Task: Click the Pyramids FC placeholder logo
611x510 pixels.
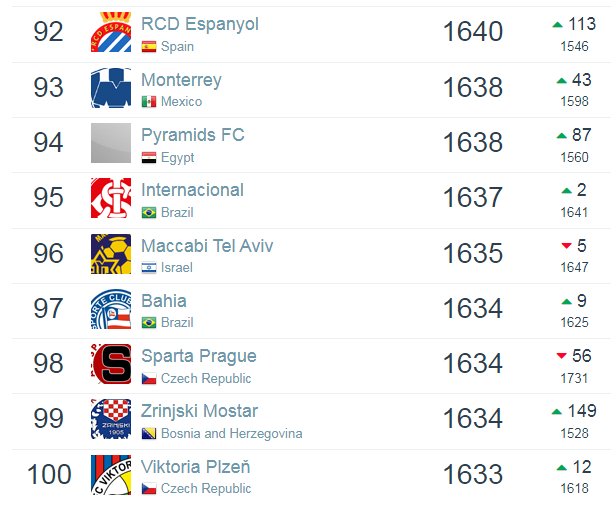Action: click(x=110, y=143)
